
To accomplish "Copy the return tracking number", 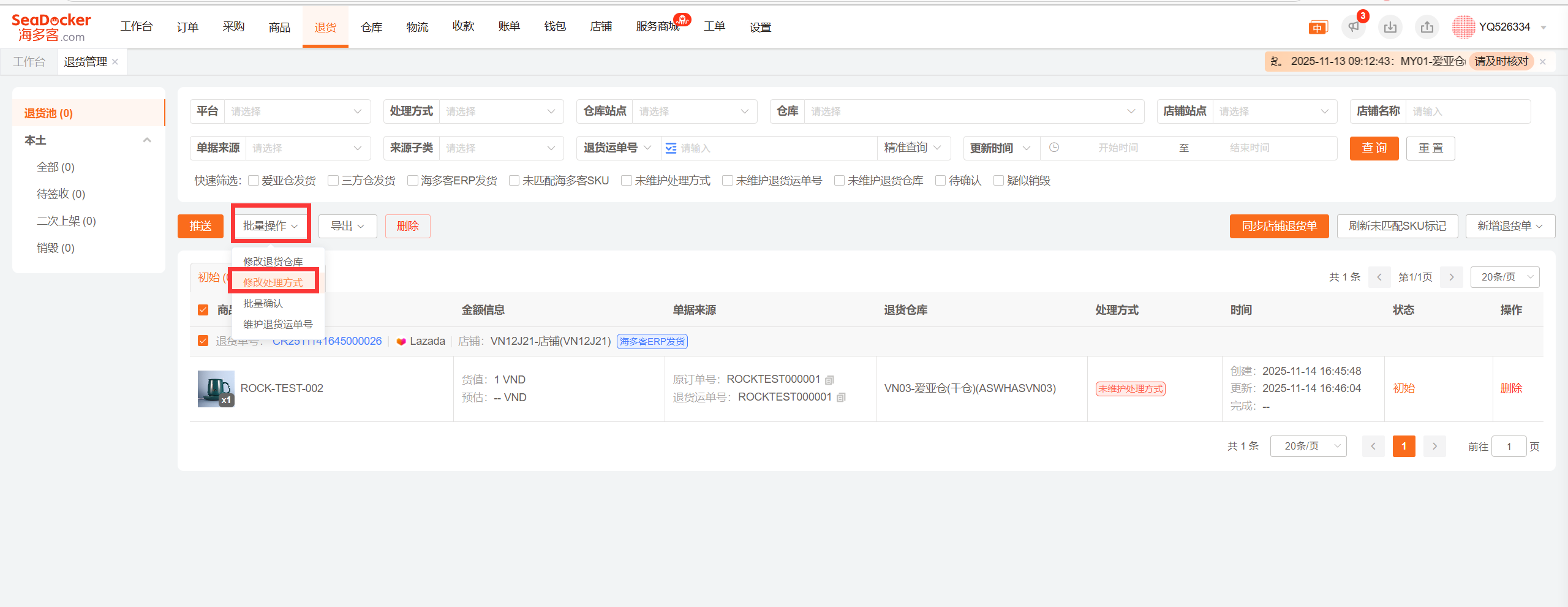I will coord(842,398).
